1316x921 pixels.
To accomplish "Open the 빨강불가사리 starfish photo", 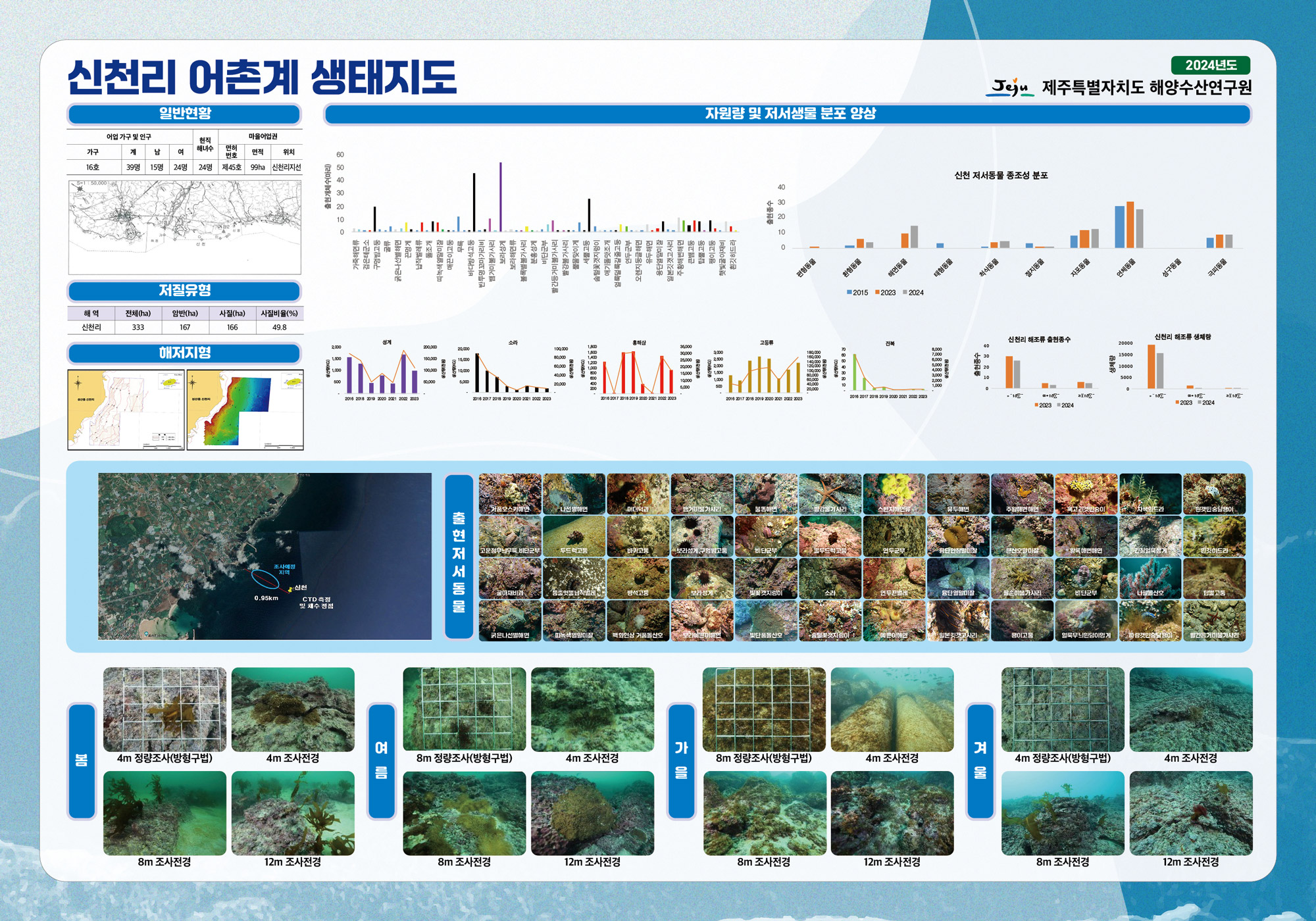I will pos(830,493).
